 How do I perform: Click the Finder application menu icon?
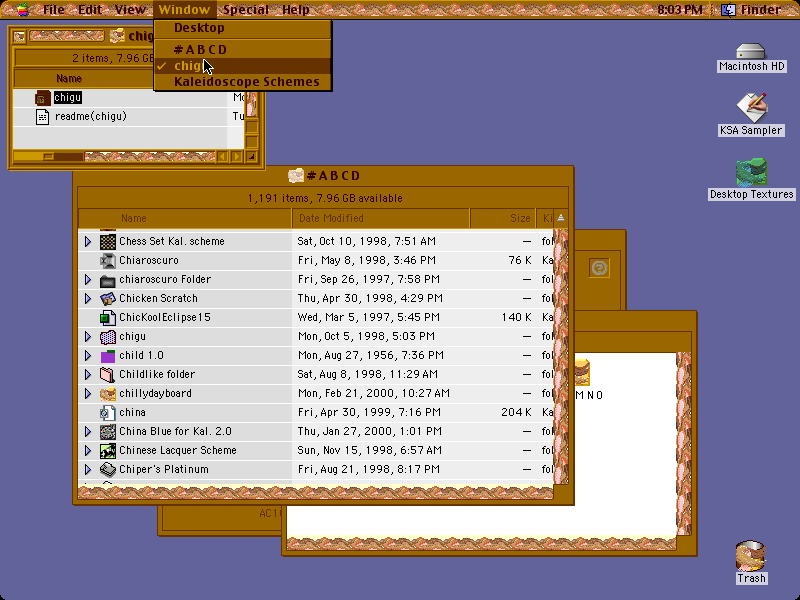tap(728, 9)
